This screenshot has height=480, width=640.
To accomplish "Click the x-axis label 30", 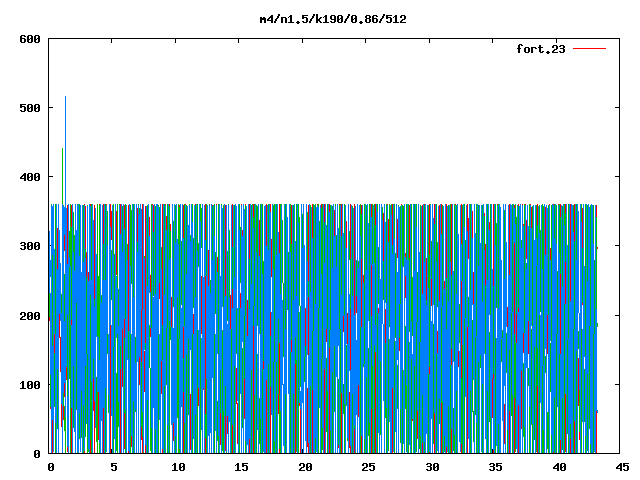I will coord(432,467).
